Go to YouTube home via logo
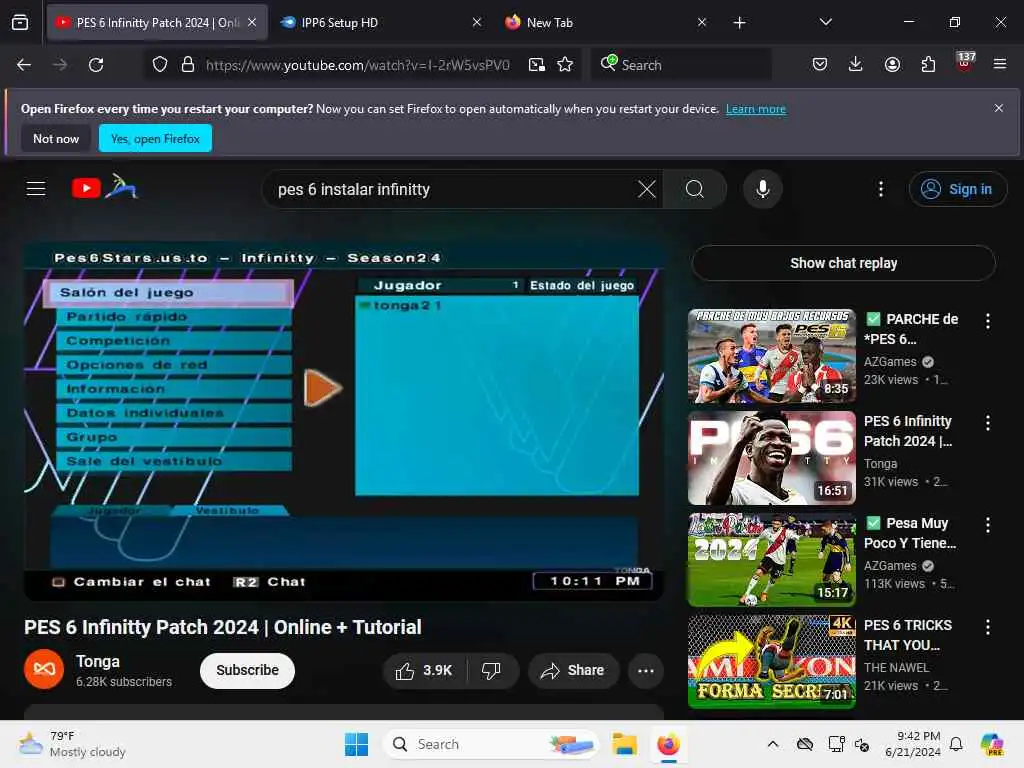1024x768 pixels. [104, 187]
